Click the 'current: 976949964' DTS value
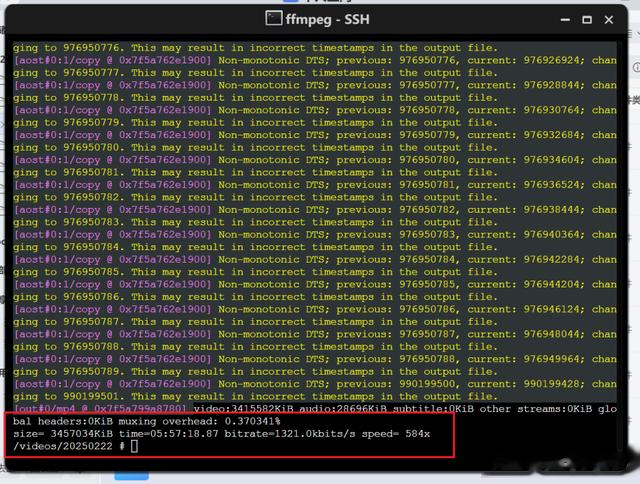Viewport: 640px width, 484px height. pyautogui.click(x=526, y=359)
